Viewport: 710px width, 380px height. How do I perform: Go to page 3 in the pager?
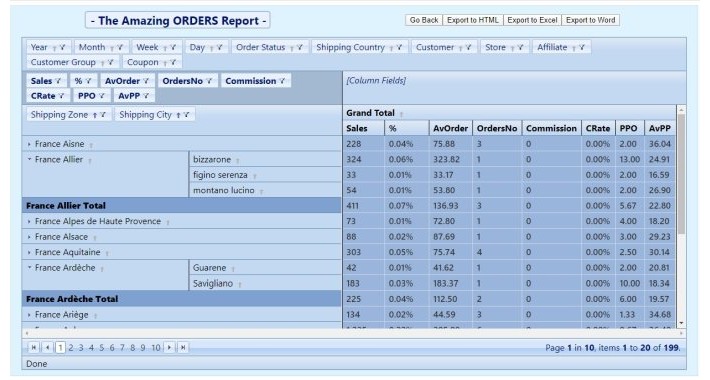click(x=81, y=348)
